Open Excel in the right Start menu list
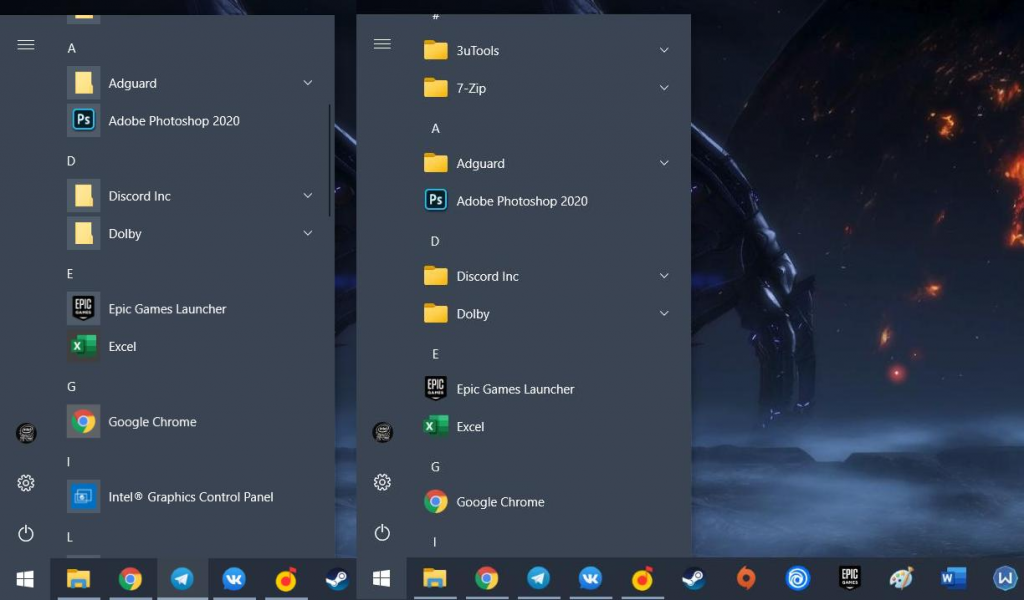The height and width of the screenshot is (600, 1024). (470, 427)
